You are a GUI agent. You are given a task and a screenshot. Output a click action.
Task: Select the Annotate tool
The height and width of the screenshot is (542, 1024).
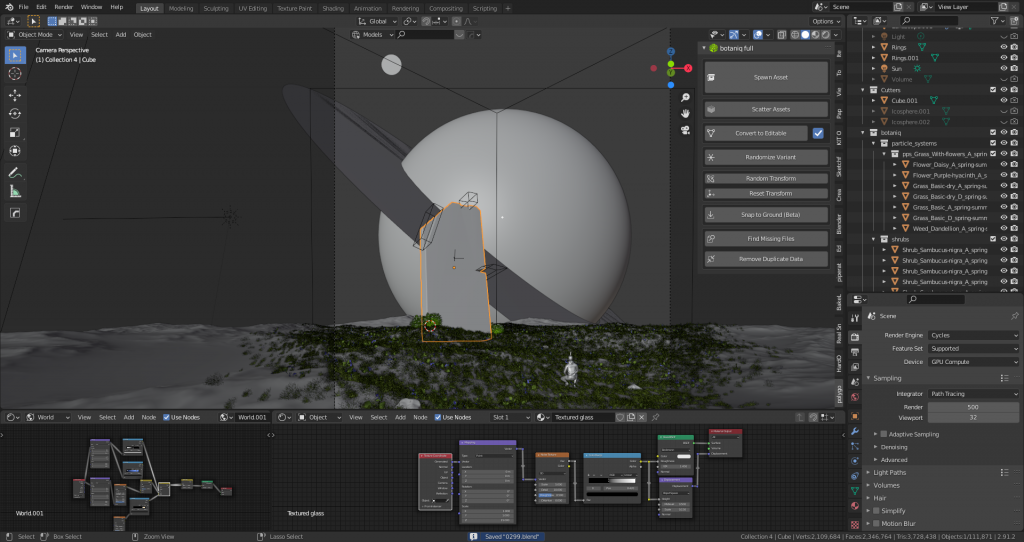click(15, 173)
